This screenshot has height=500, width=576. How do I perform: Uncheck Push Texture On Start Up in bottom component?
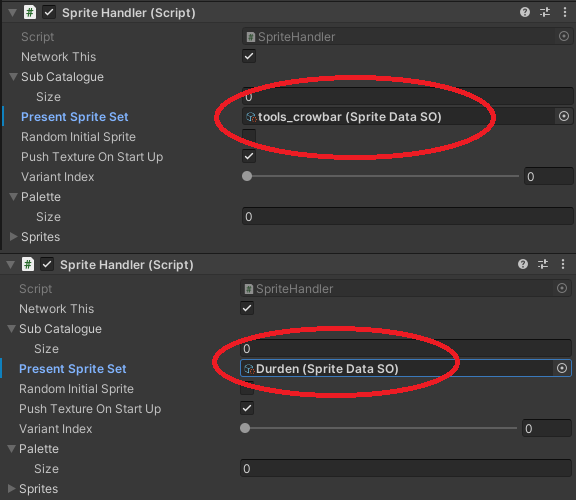coord(247,408)
